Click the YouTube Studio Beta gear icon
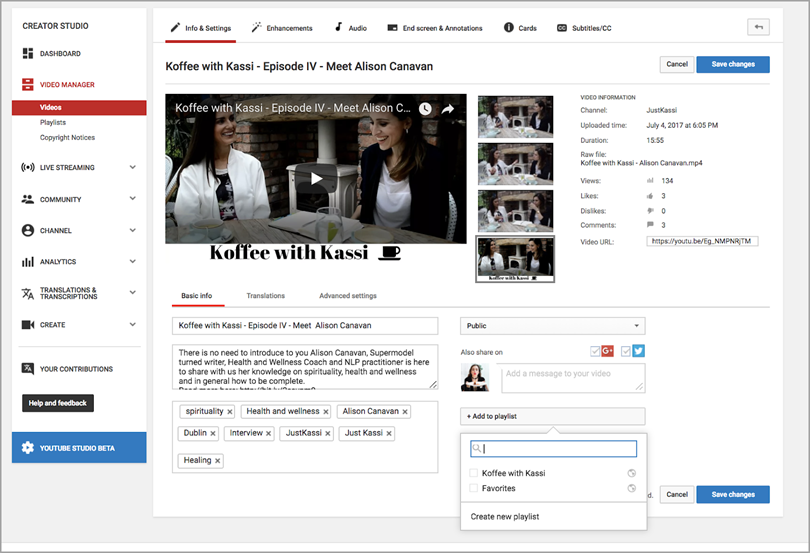Image resolution: width=810 pixels, height=553 pixels. pos(28,448)
